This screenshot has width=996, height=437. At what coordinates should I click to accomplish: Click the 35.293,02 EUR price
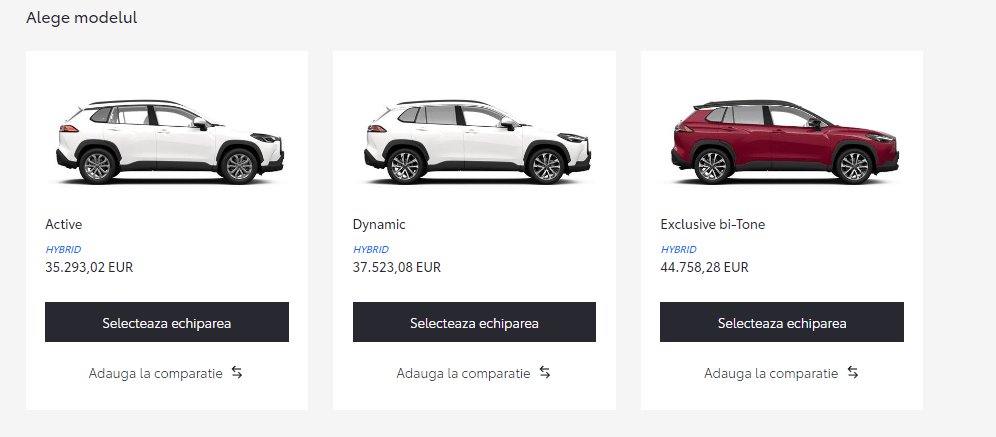pyautogui.click(x=89, y=267)
